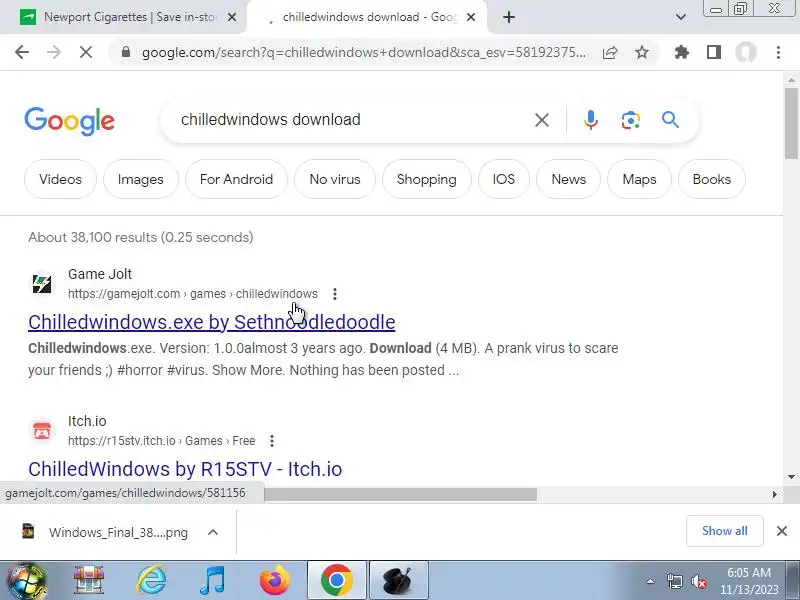View site information lock icon
Viewport: 800px width, 600px height.
click(x=126, y=52)
